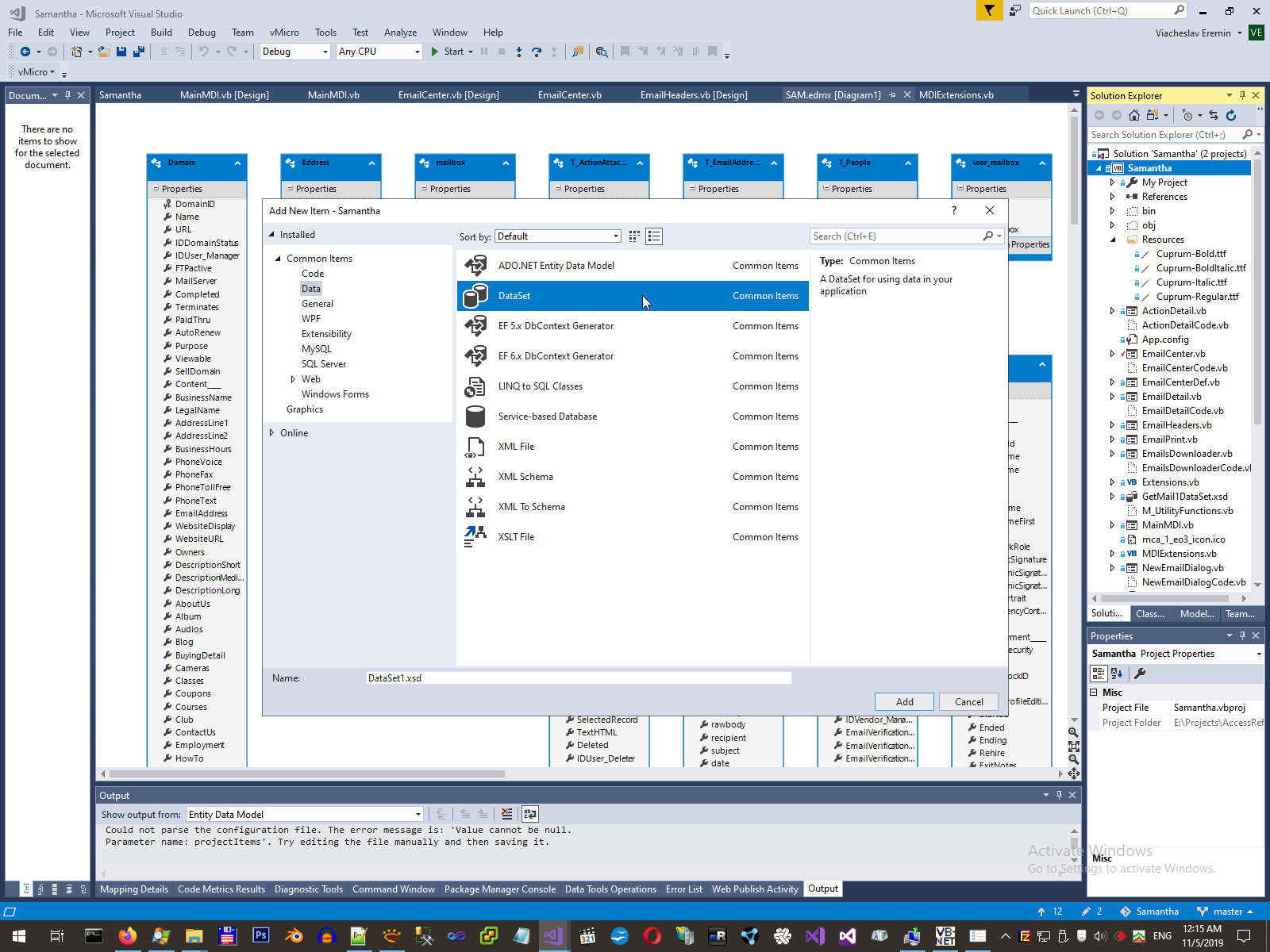Collapse the Common Items tree node

(278, 259)
